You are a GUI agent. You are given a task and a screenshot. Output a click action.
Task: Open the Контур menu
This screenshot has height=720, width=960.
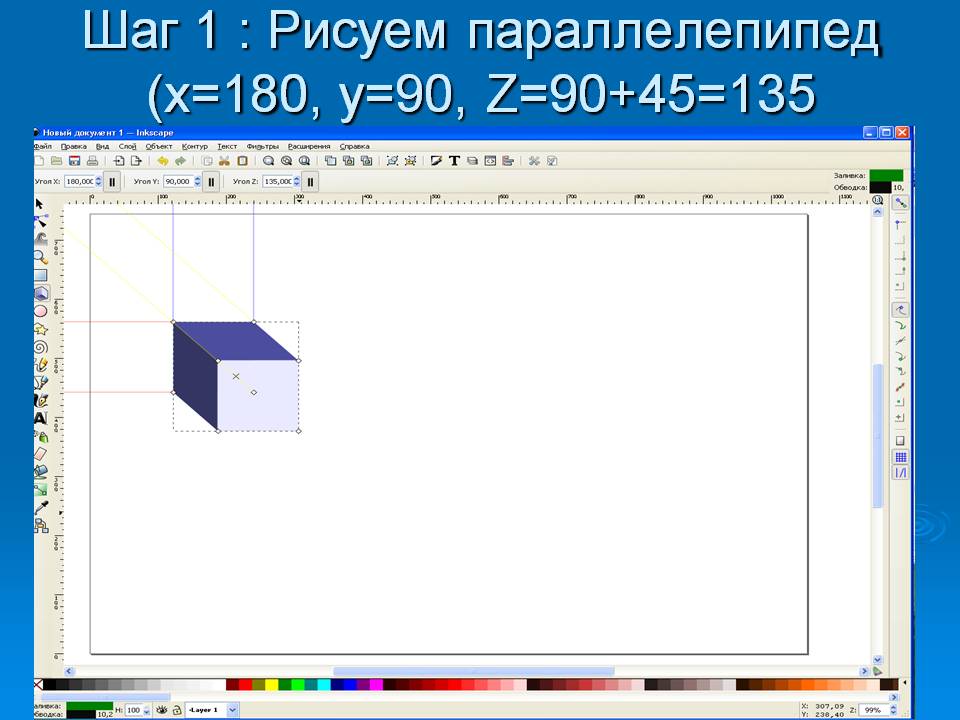pos(195,146)
